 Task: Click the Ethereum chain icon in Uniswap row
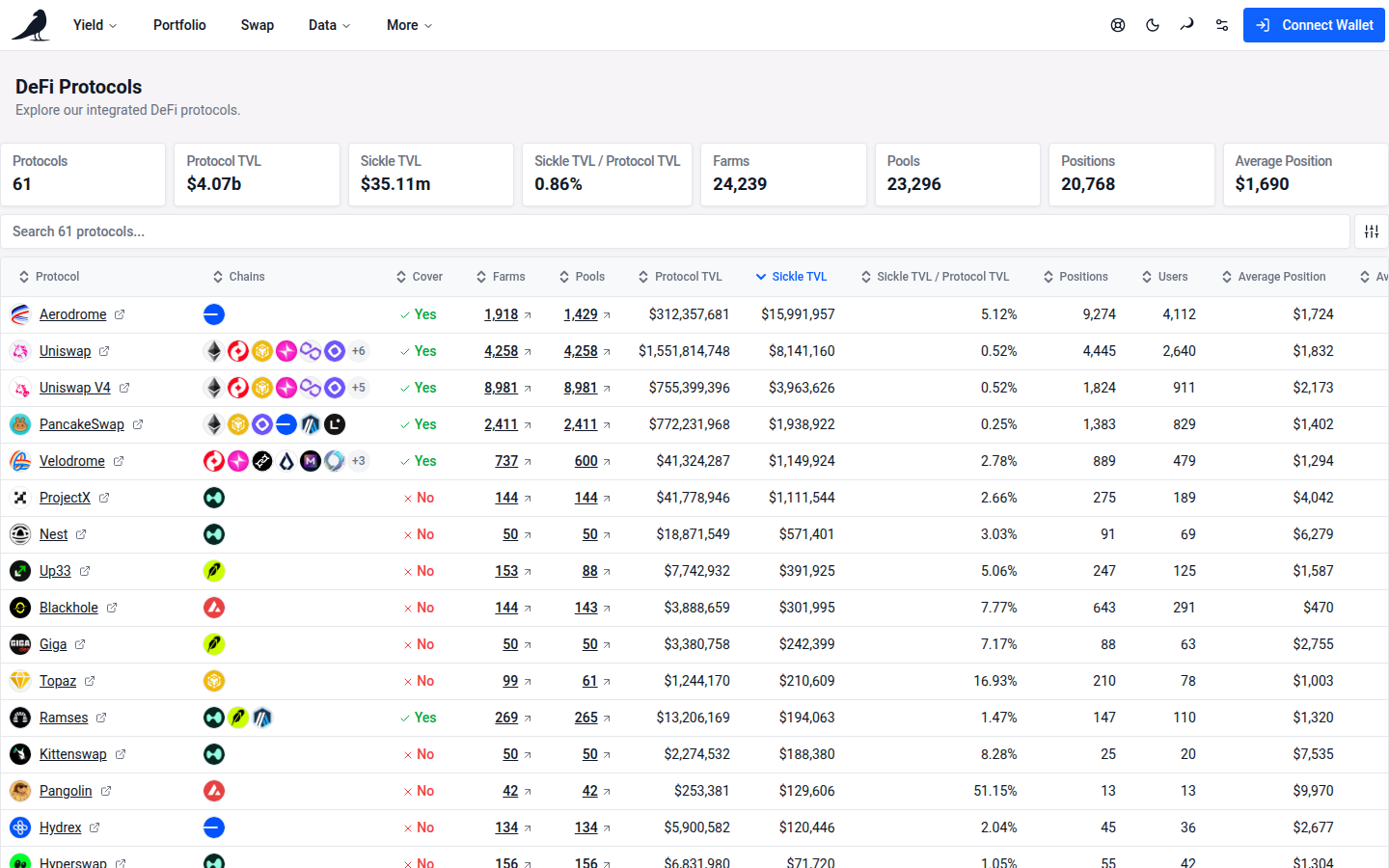[214, 351]
